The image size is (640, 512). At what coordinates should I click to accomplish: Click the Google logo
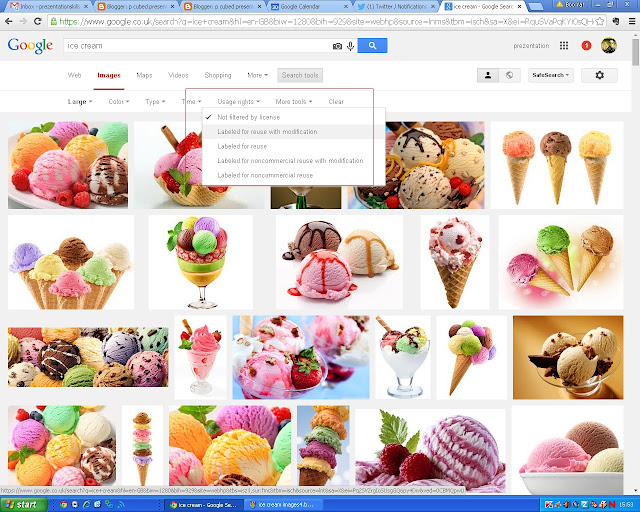pyautogui.click(x=30, y=45)
